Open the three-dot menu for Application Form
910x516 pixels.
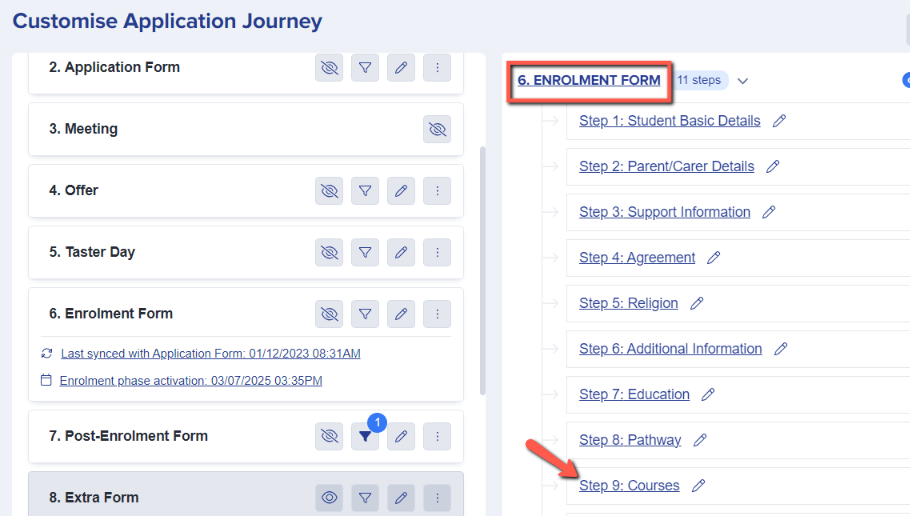pos(437,68)
